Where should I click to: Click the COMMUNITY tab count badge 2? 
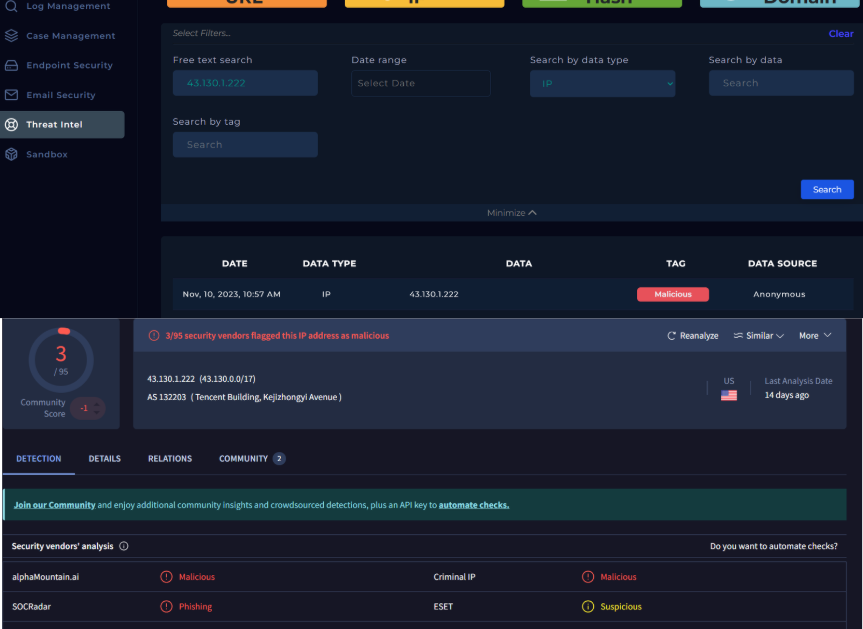(279, 459)
